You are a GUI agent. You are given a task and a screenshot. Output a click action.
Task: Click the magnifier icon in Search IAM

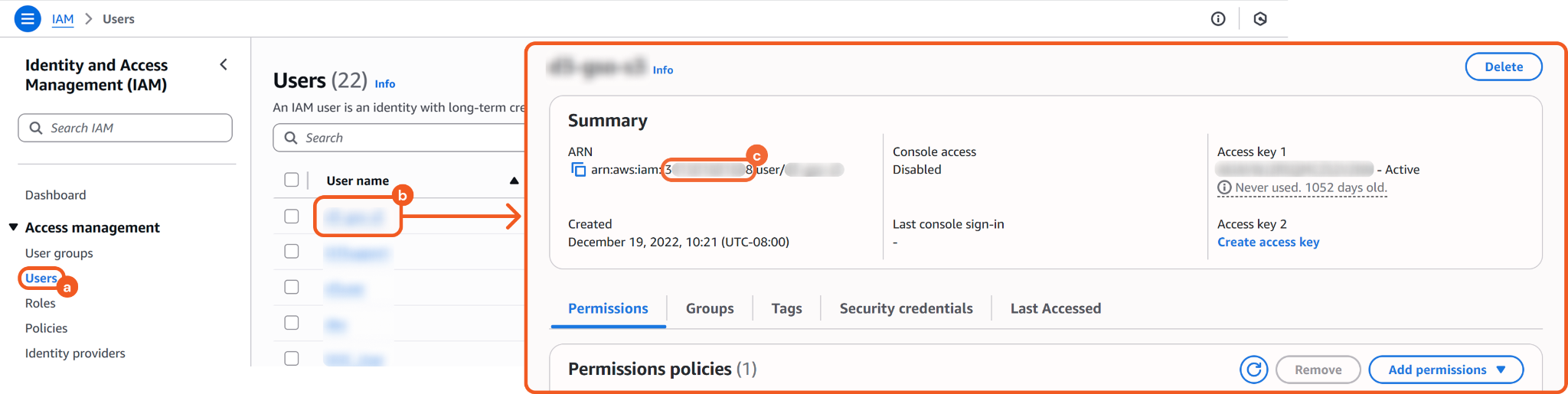coord(36,128)
